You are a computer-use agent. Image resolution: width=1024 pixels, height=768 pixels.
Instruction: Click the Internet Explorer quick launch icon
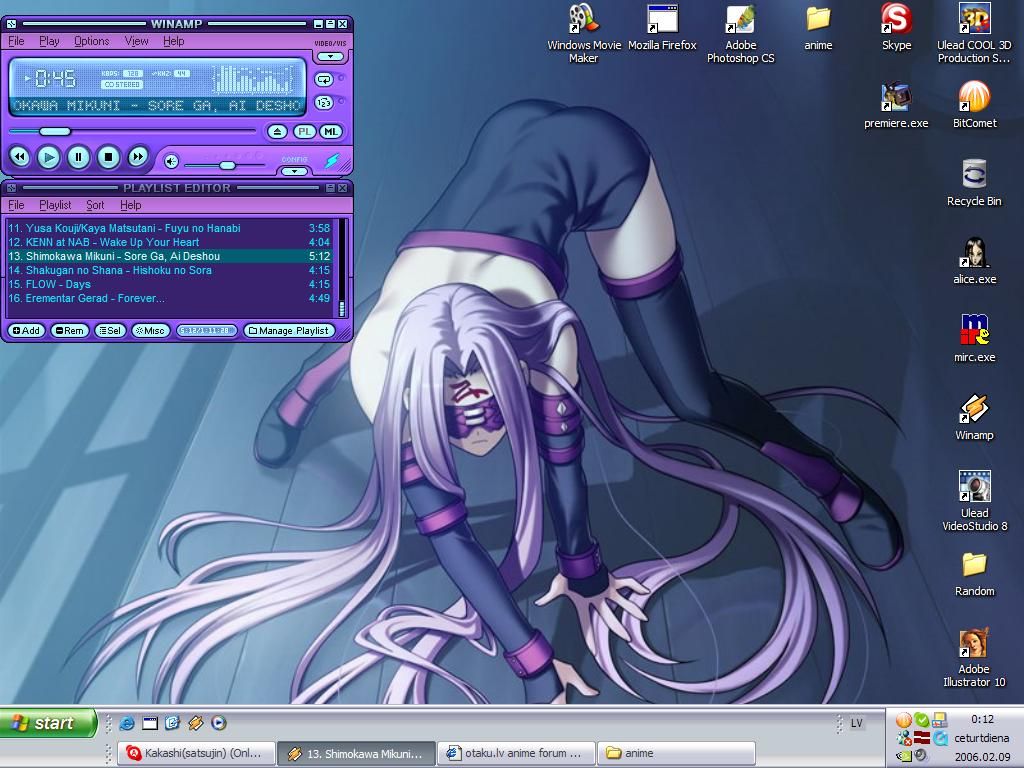[127, 723]
